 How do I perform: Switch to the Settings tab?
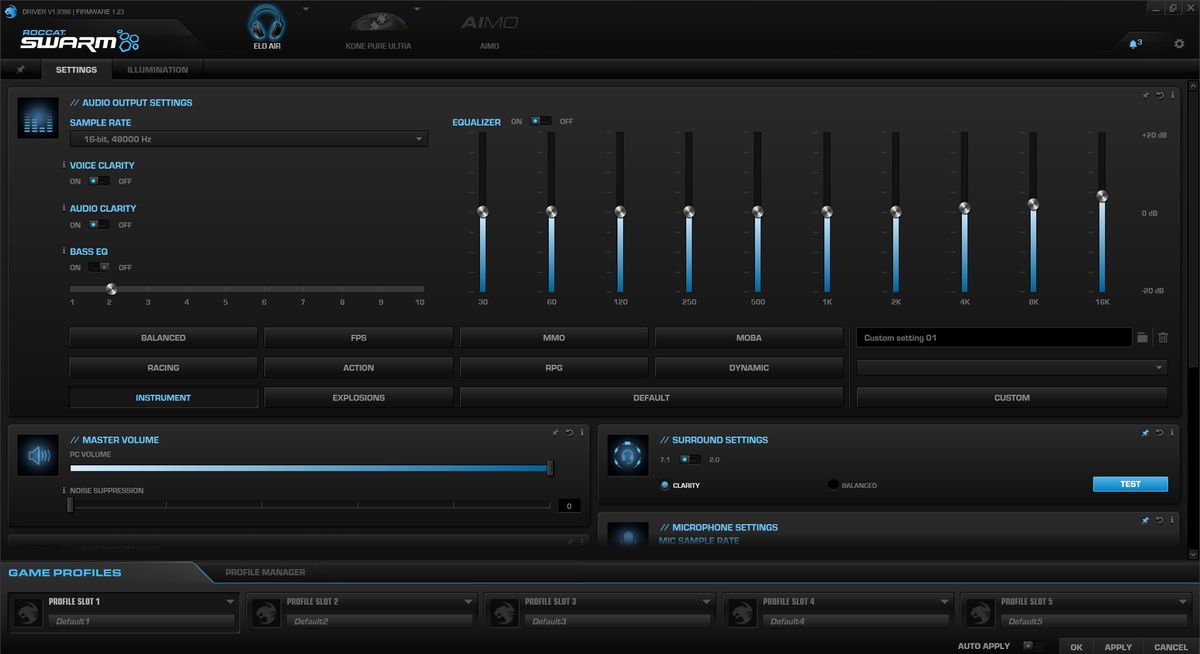[x=76, y=70]
